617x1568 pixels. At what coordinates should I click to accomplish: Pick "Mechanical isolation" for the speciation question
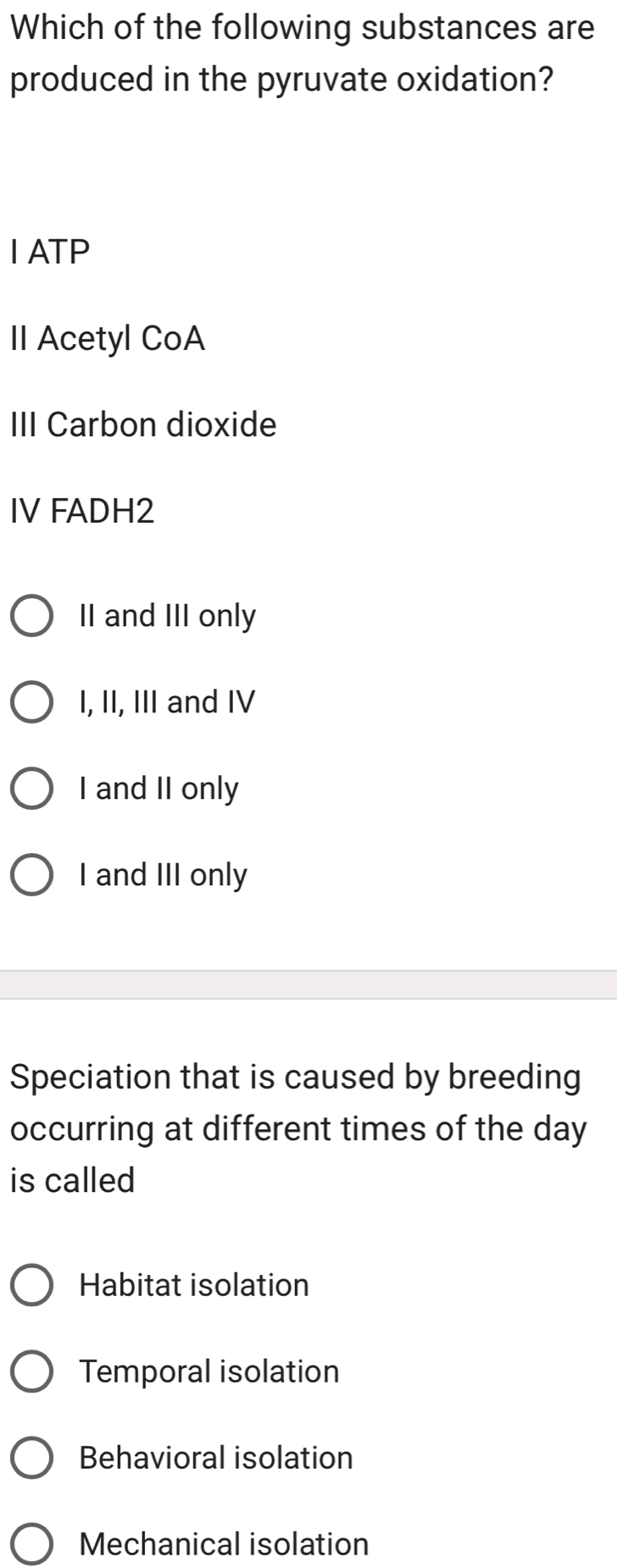click(31, 1543)
